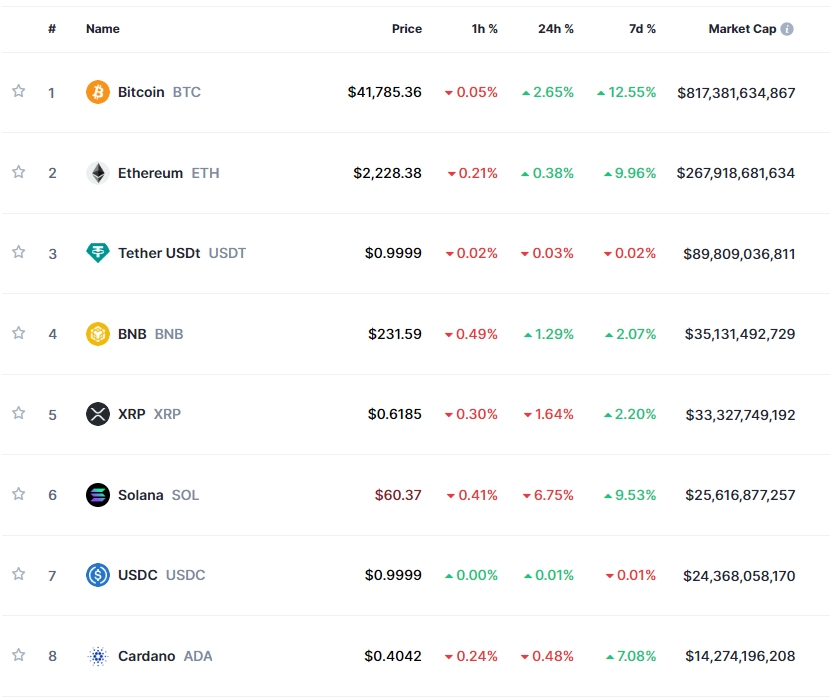Click the Ethereum logo icon
The image size is (830, 699).
[x=97, y=173]
